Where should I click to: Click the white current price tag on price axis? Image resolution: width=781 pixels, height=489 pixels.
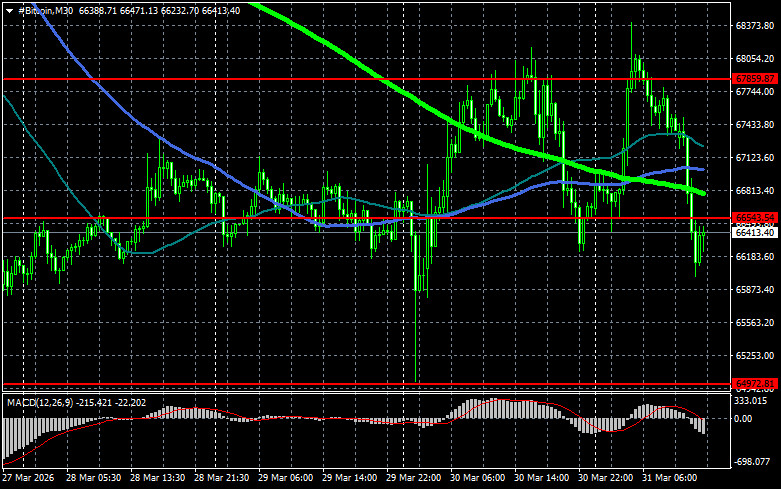(x=755, y=233)
